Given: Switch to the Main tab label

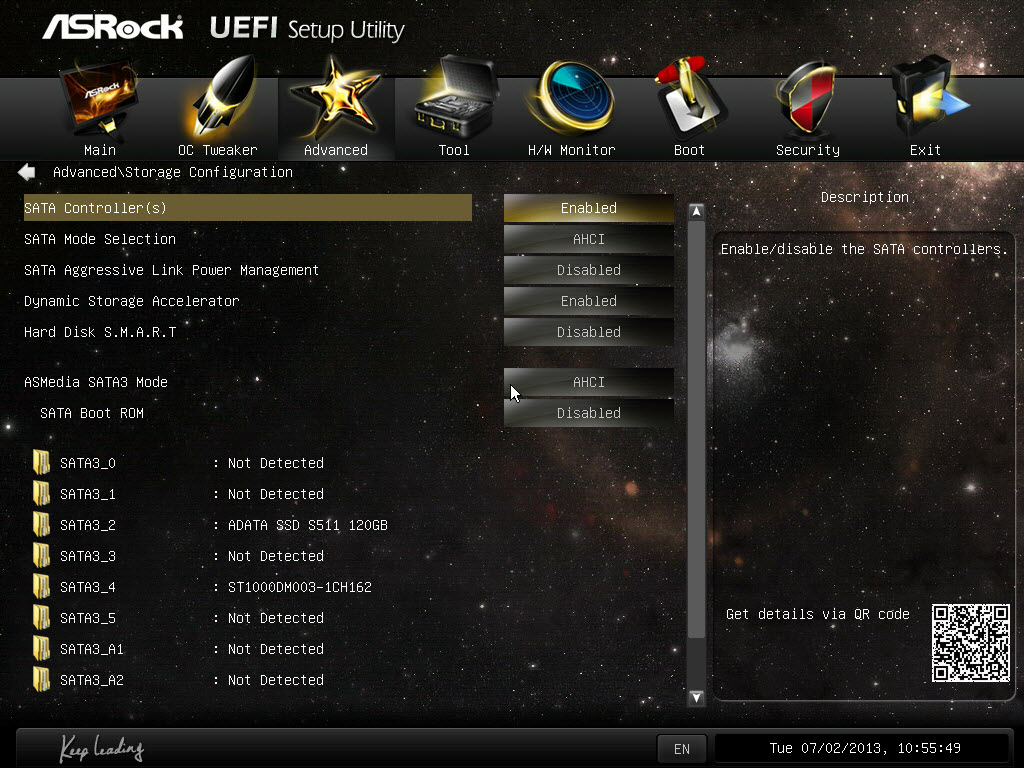Looking at the screenshot, I should (100, 150).
